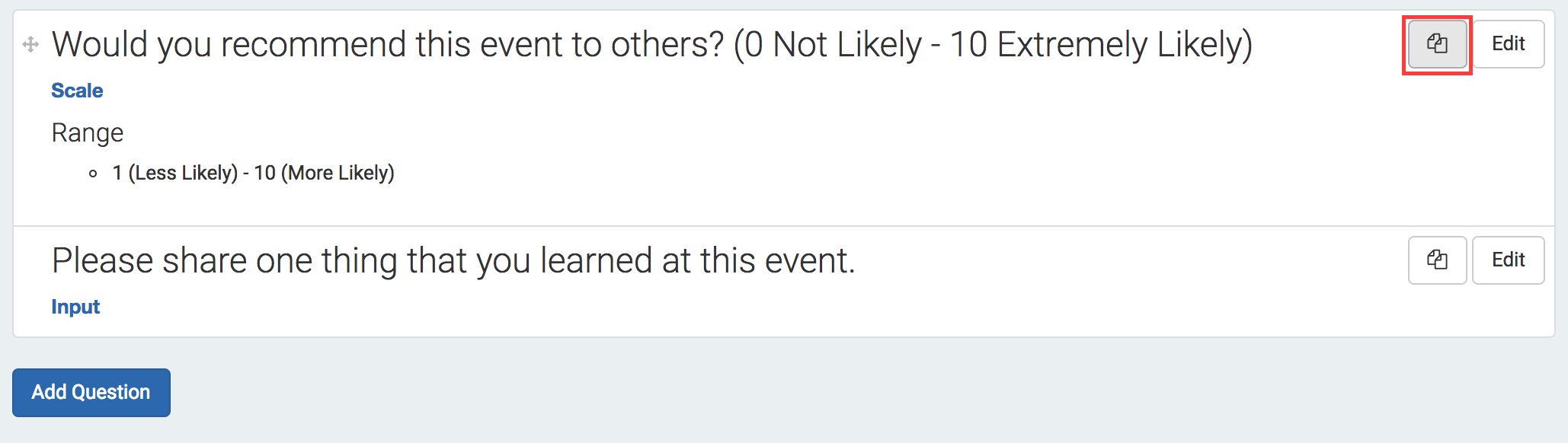Viewport: 1568px width, 443px height.
Task: Edit the 'Would you recommend this event' question
Action: coord(1508,44)
